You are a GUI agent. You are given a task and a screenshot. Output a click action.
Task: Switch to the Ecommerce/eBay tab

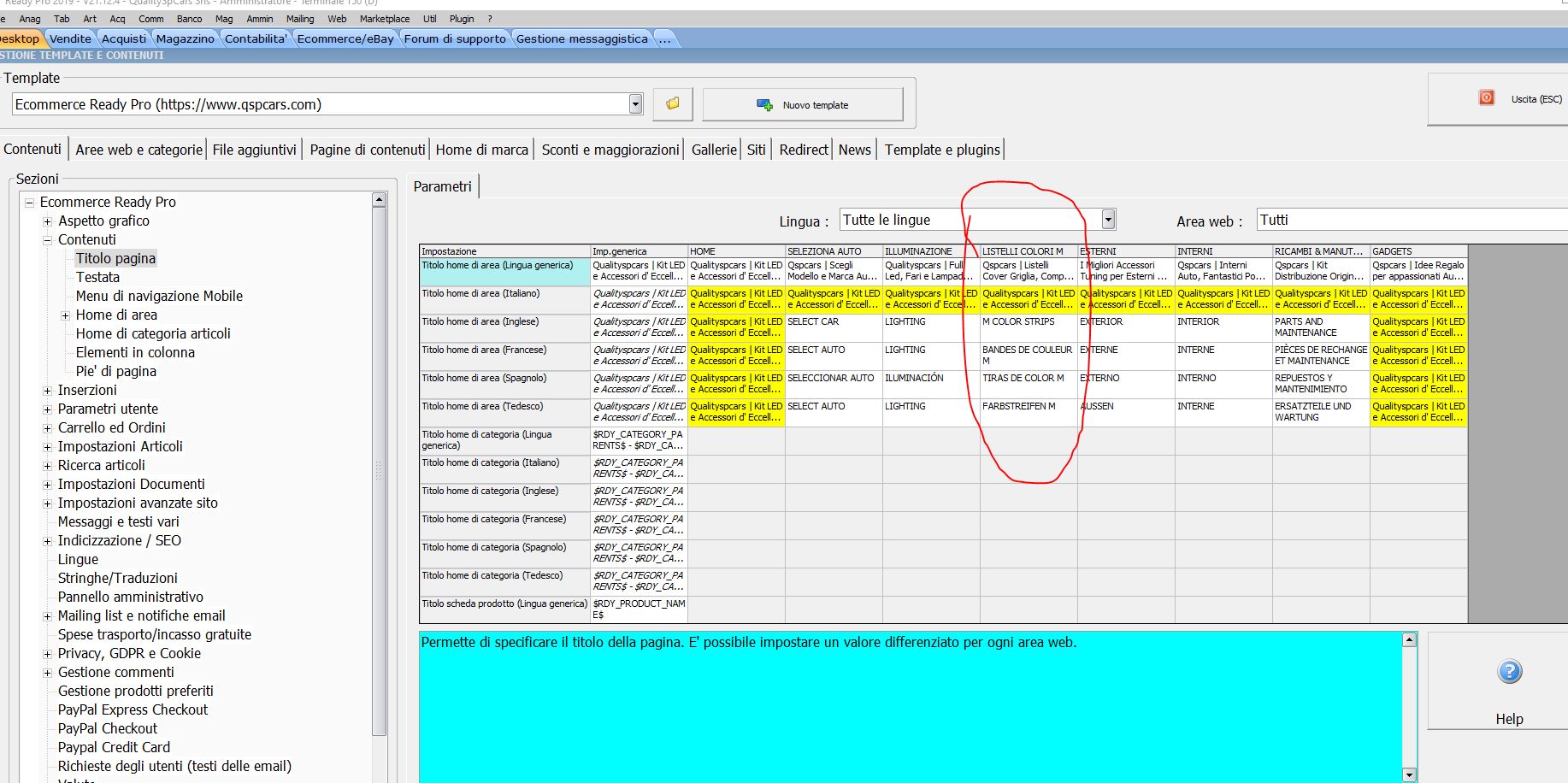click(345, 38)
